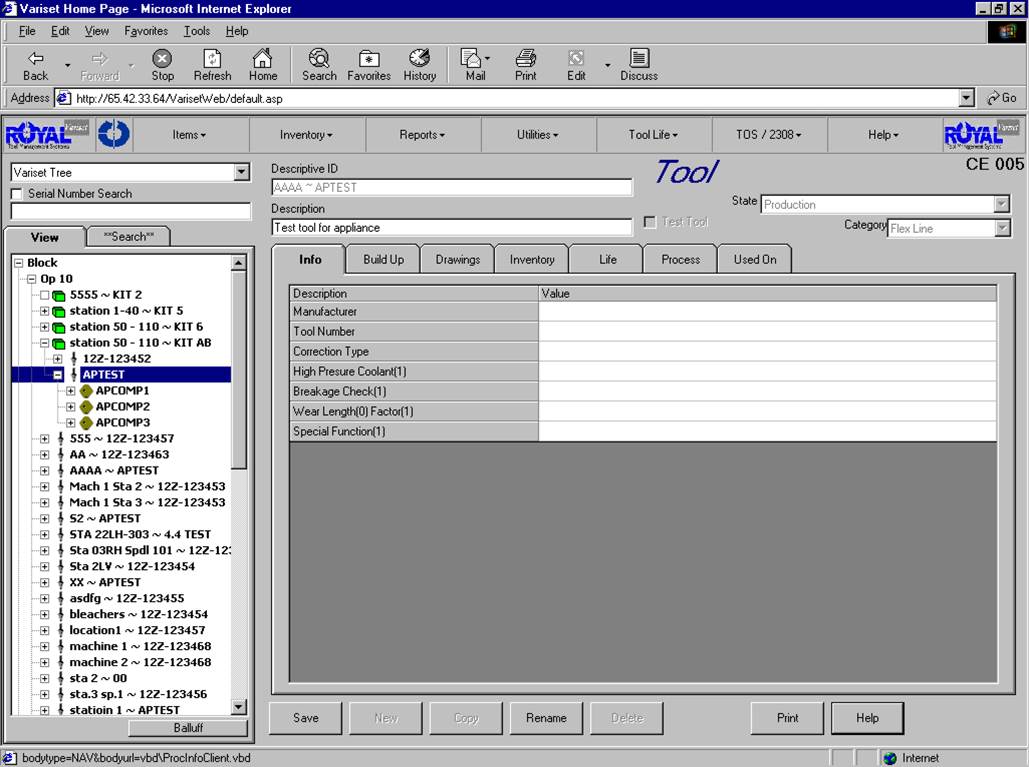Click the blue circular refresh logo icon
This screenshot has width=1029, height=767.
(114, 134)
